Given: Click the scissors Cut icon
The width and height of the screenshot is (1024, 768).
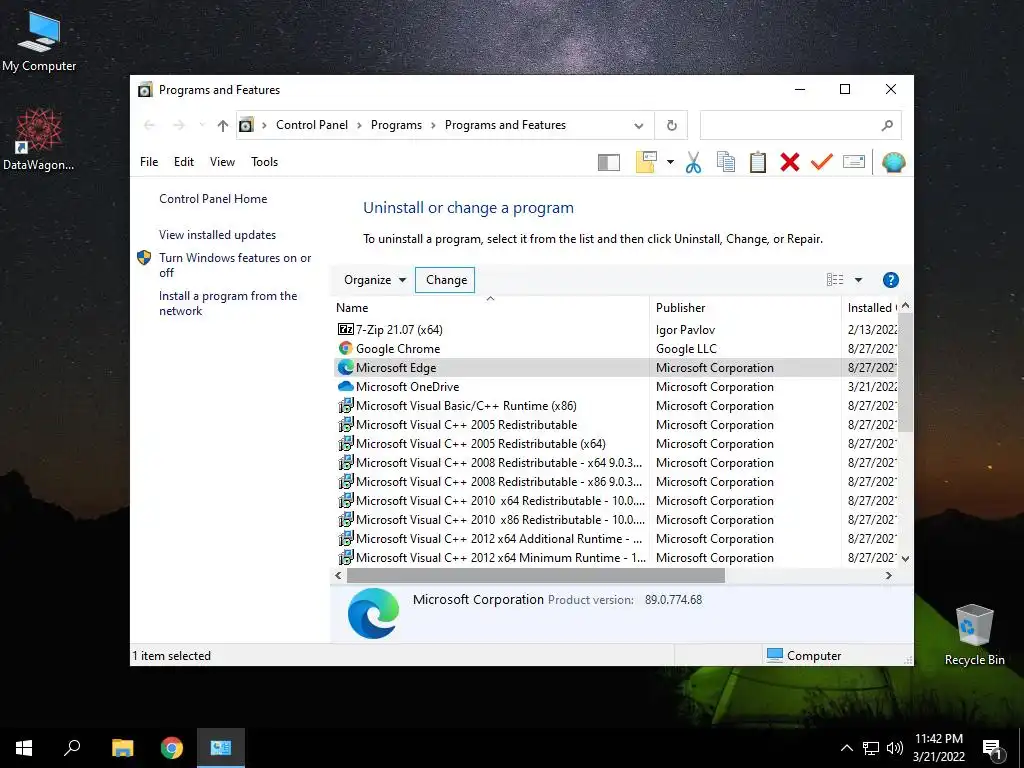Looking at the screenshot, I should point(694,162).
